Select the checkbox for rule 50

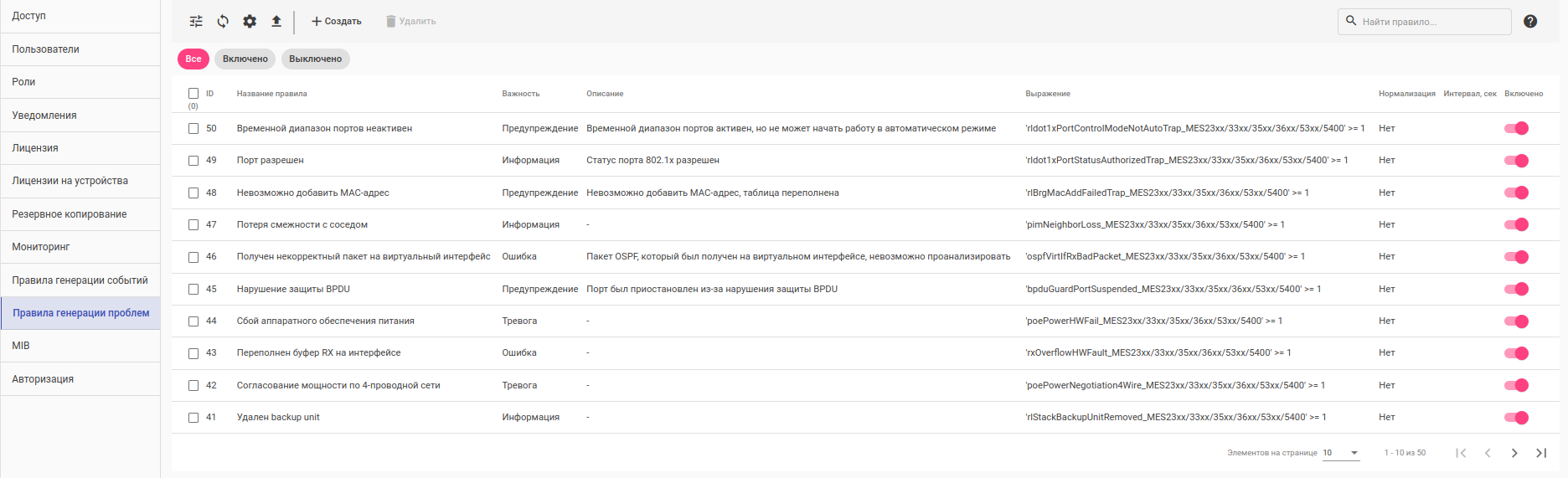click(193, 129)
